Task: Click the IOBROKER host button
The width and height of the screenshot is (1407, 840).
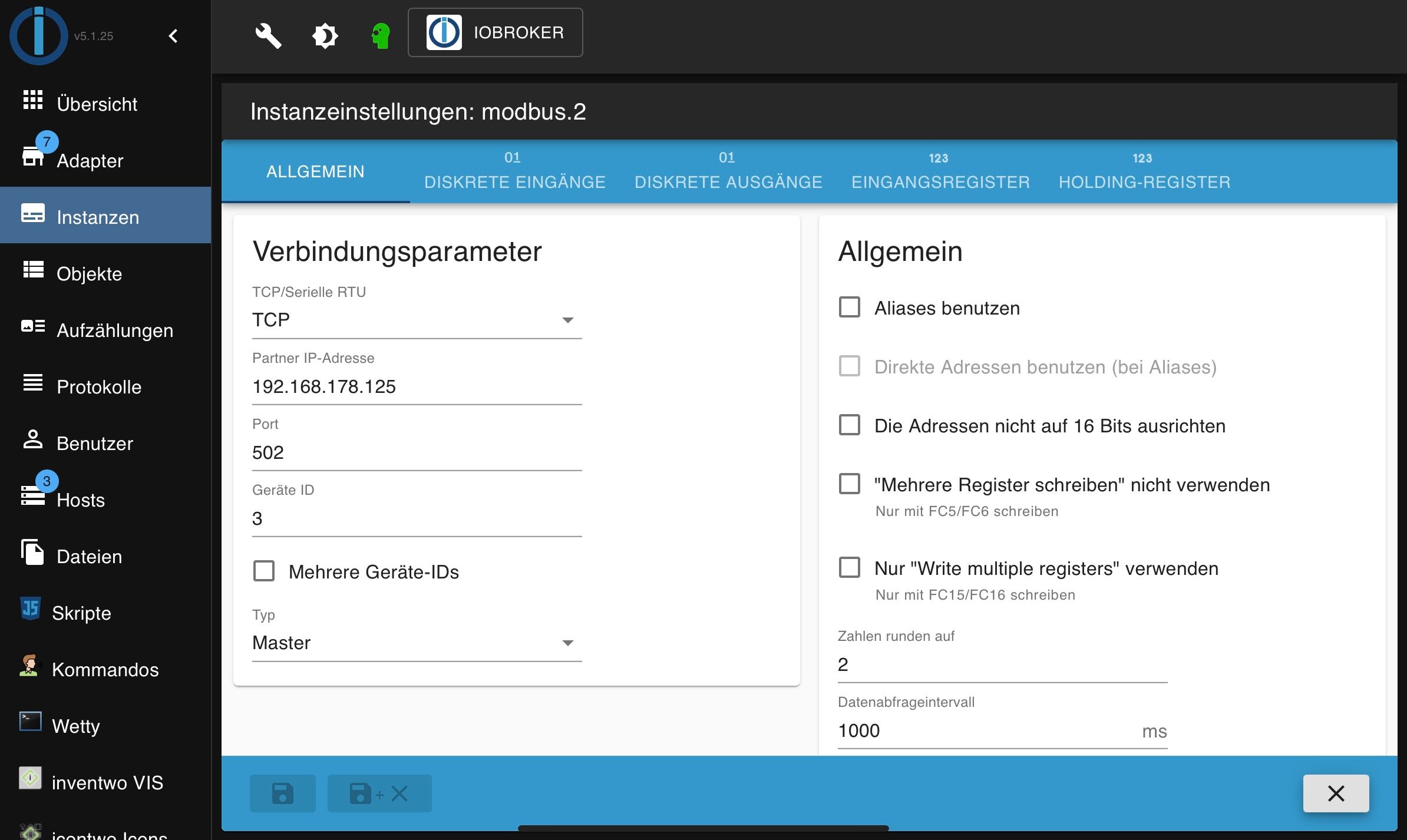Action: click(x=495, y=32)
